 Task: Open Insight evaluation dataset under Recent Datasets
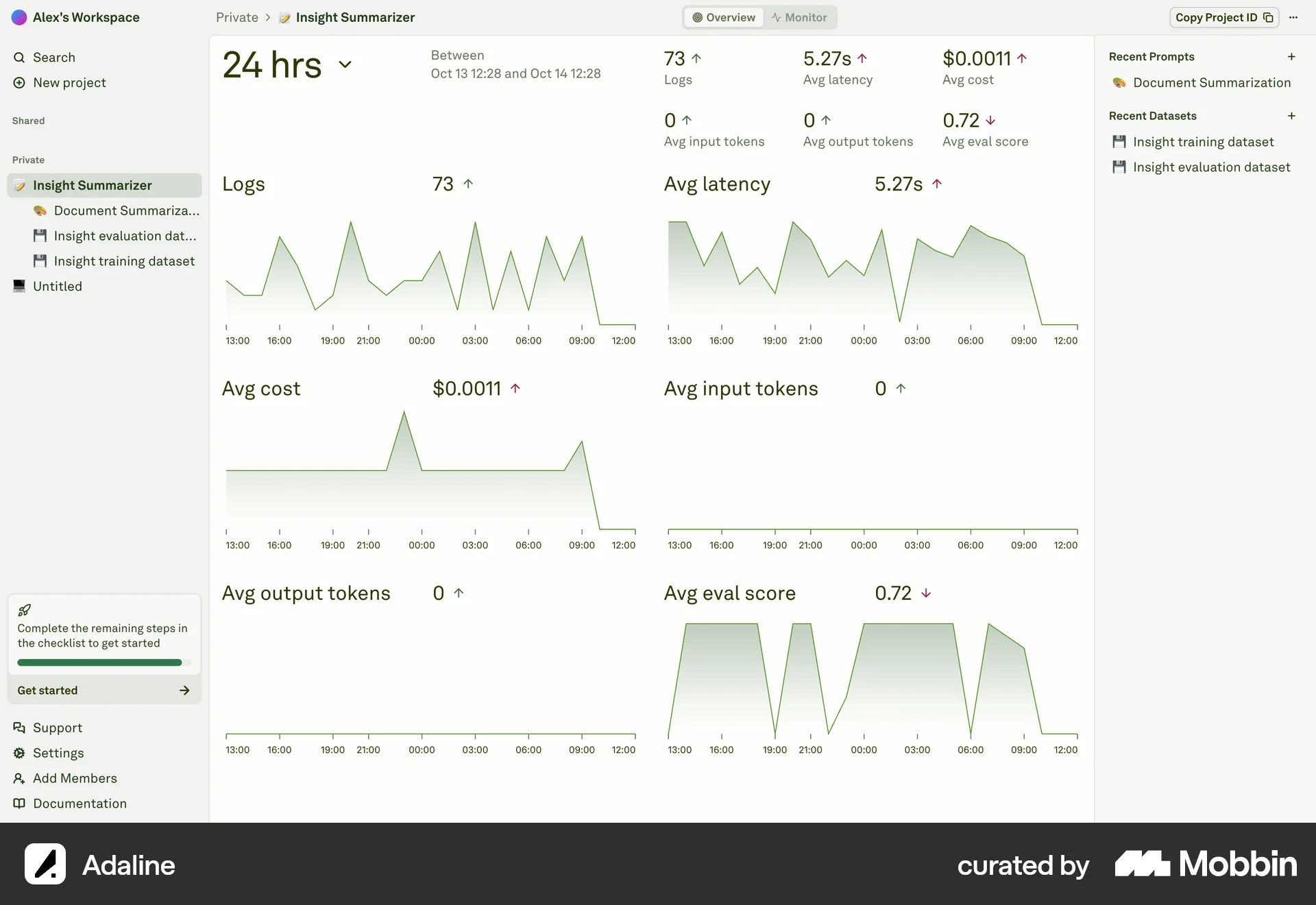(x=1211, y=167)
